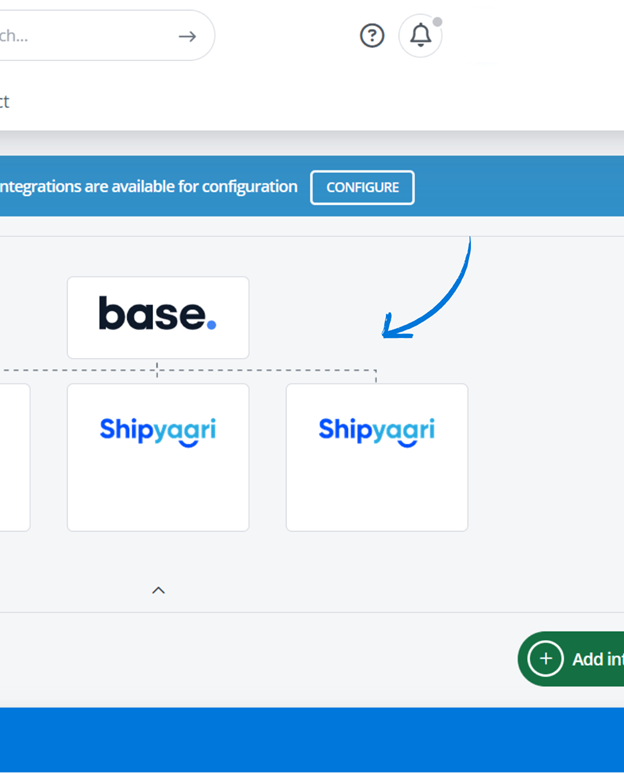Submit search with the arrow icon
624x780 pixels.
tap(187, 36)
